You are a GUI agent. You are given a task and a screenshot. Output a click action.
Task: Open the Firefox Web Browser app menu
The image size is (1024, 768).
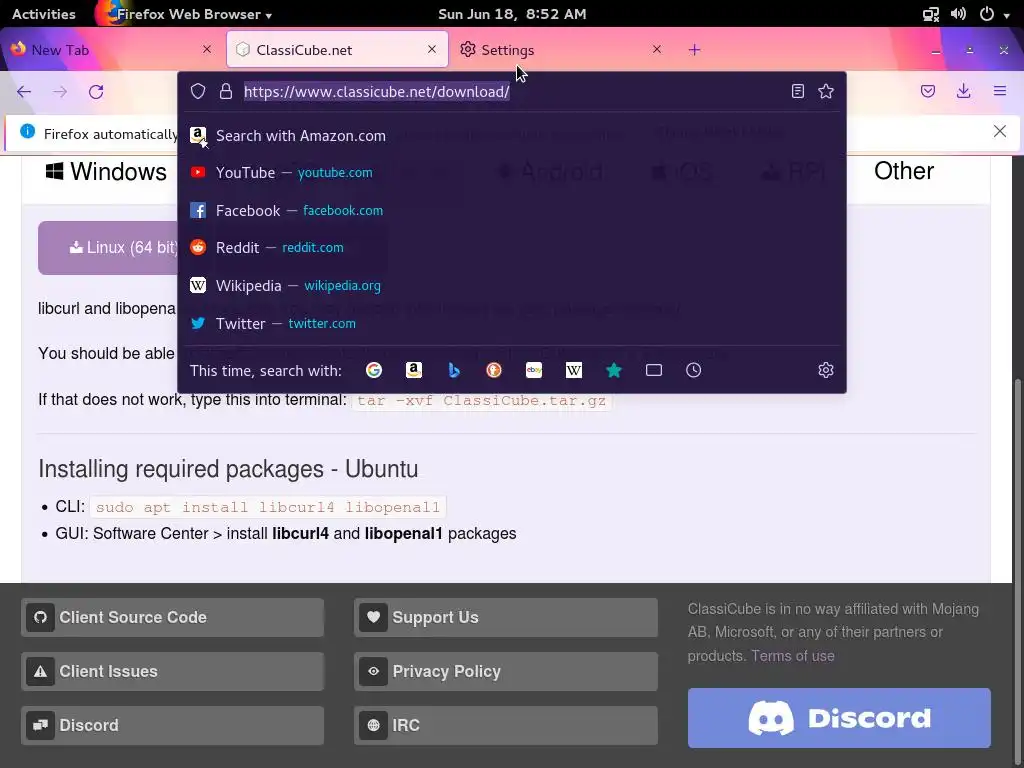click(185, 14)
